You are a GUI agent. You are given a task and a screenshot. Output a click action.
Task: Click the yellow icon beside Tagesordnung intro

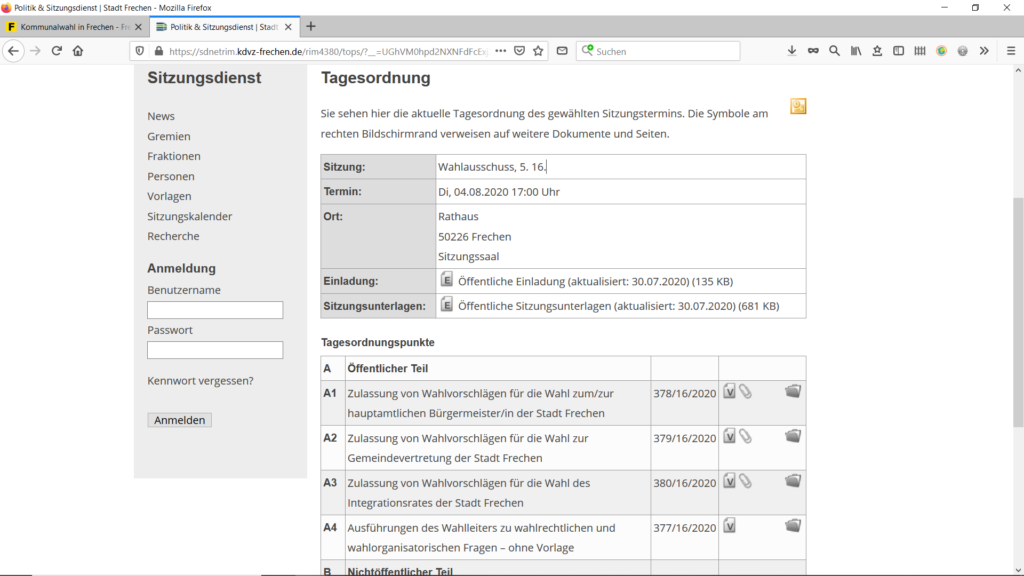[x=798, y=106]
